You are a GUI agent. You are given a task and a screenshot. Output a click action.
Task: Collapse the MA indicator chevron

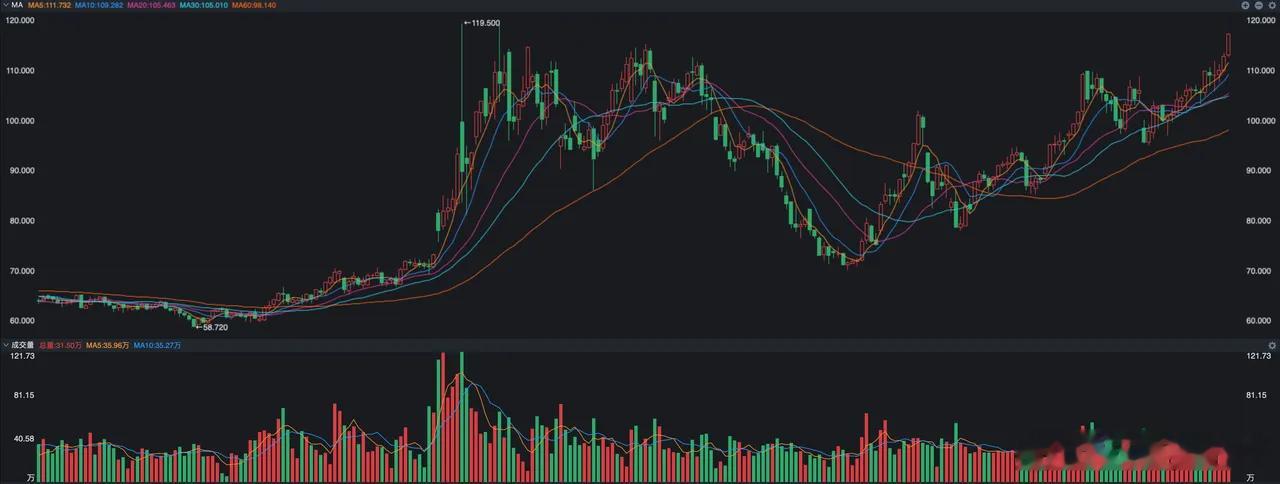pyautogui.click(x=5, y=5)
